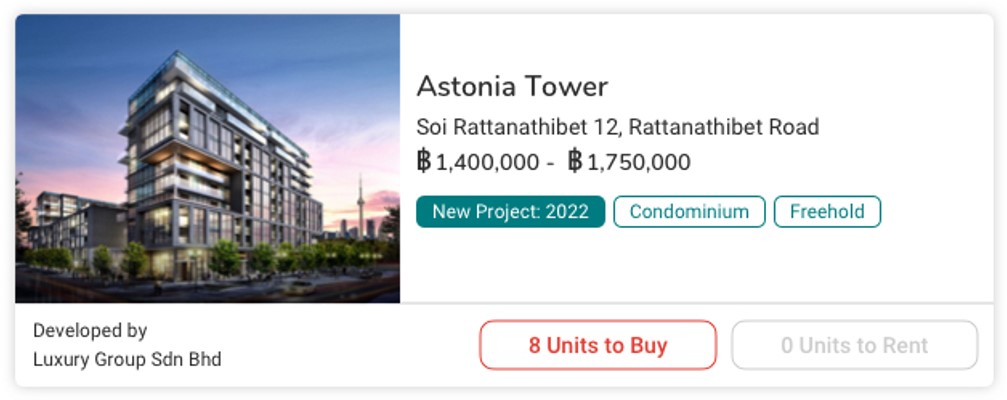This screenshot has height=400, width=1007.
Task: Open the Luxury Group Sdn Bhd developer link
Action: [127, 360]
